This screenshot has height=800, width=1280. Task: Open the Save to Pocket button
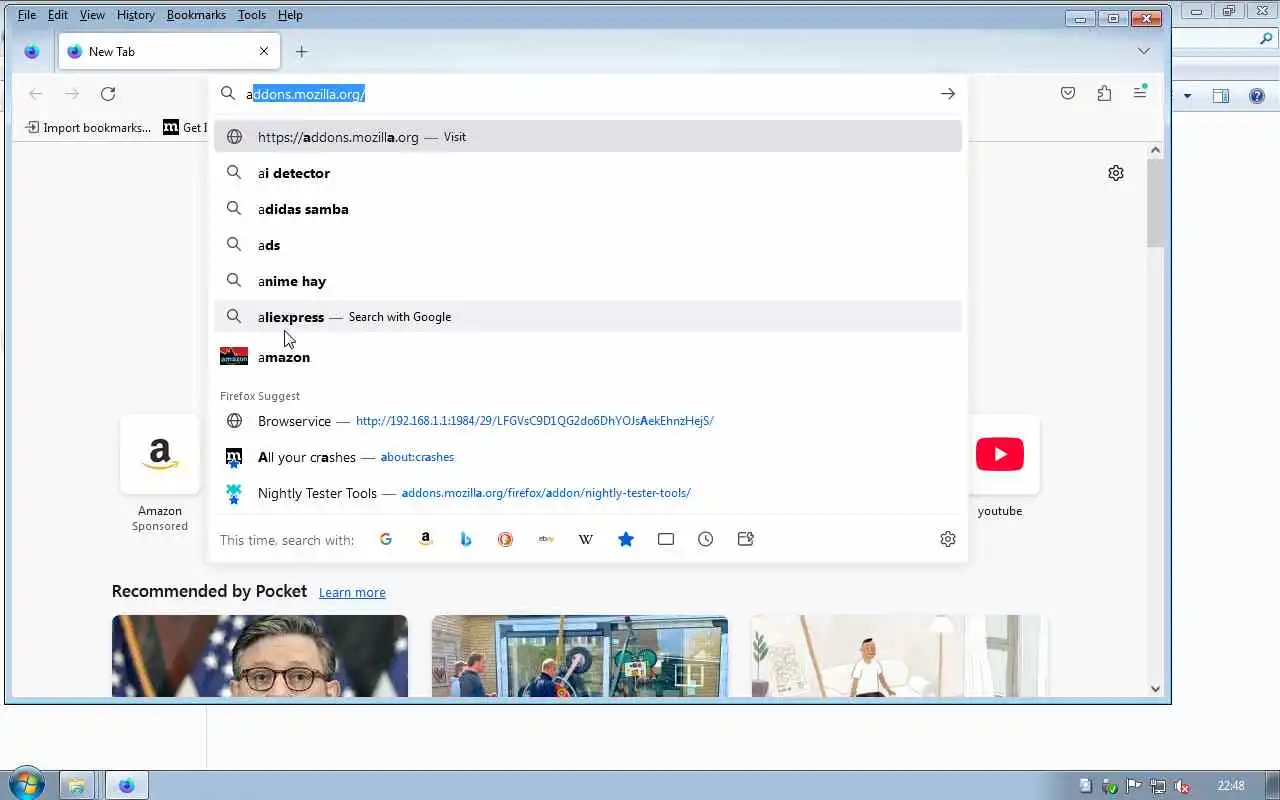tap(1068, 93)
